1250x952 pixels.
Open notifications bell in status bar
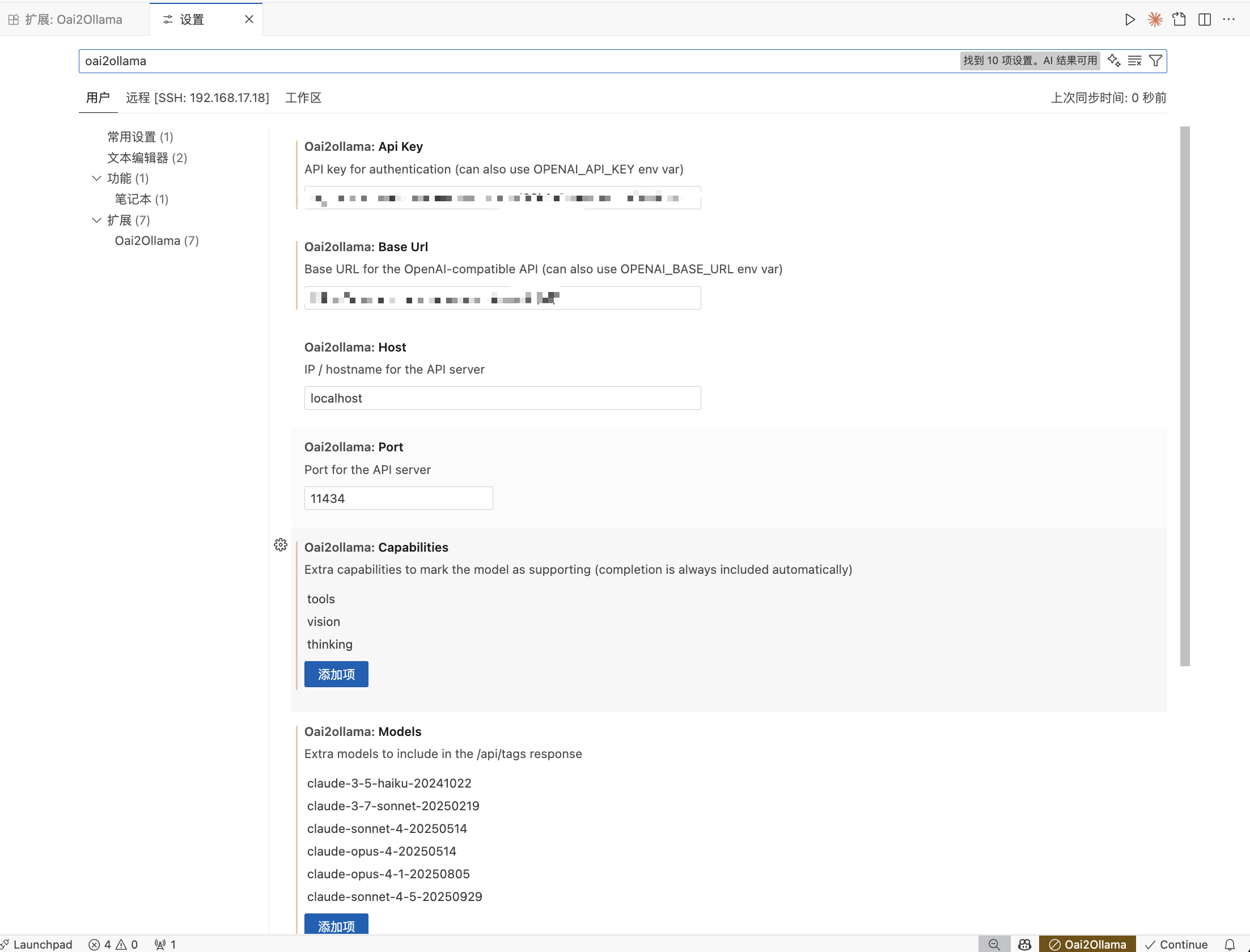point(1230,944)
